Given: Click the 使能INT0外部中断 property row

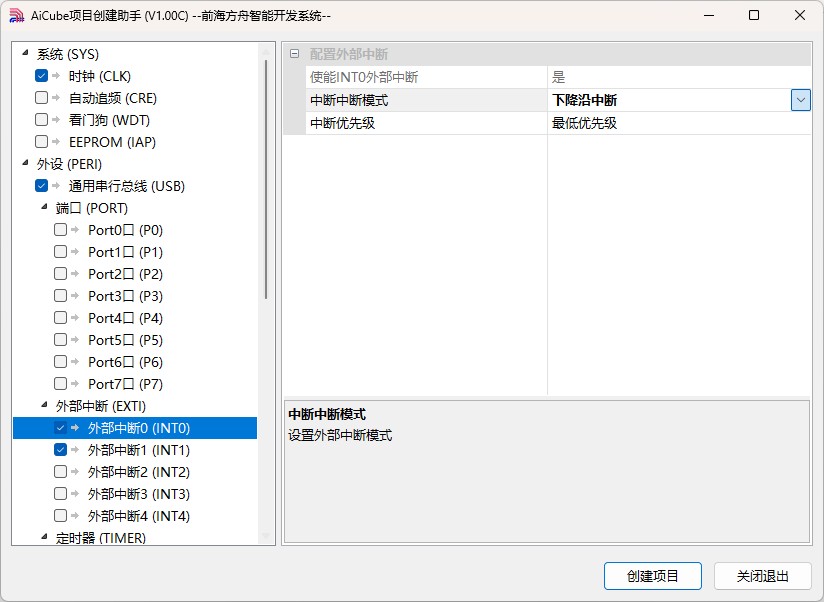Looking at the screenshot, I should (x=558, y=77).
